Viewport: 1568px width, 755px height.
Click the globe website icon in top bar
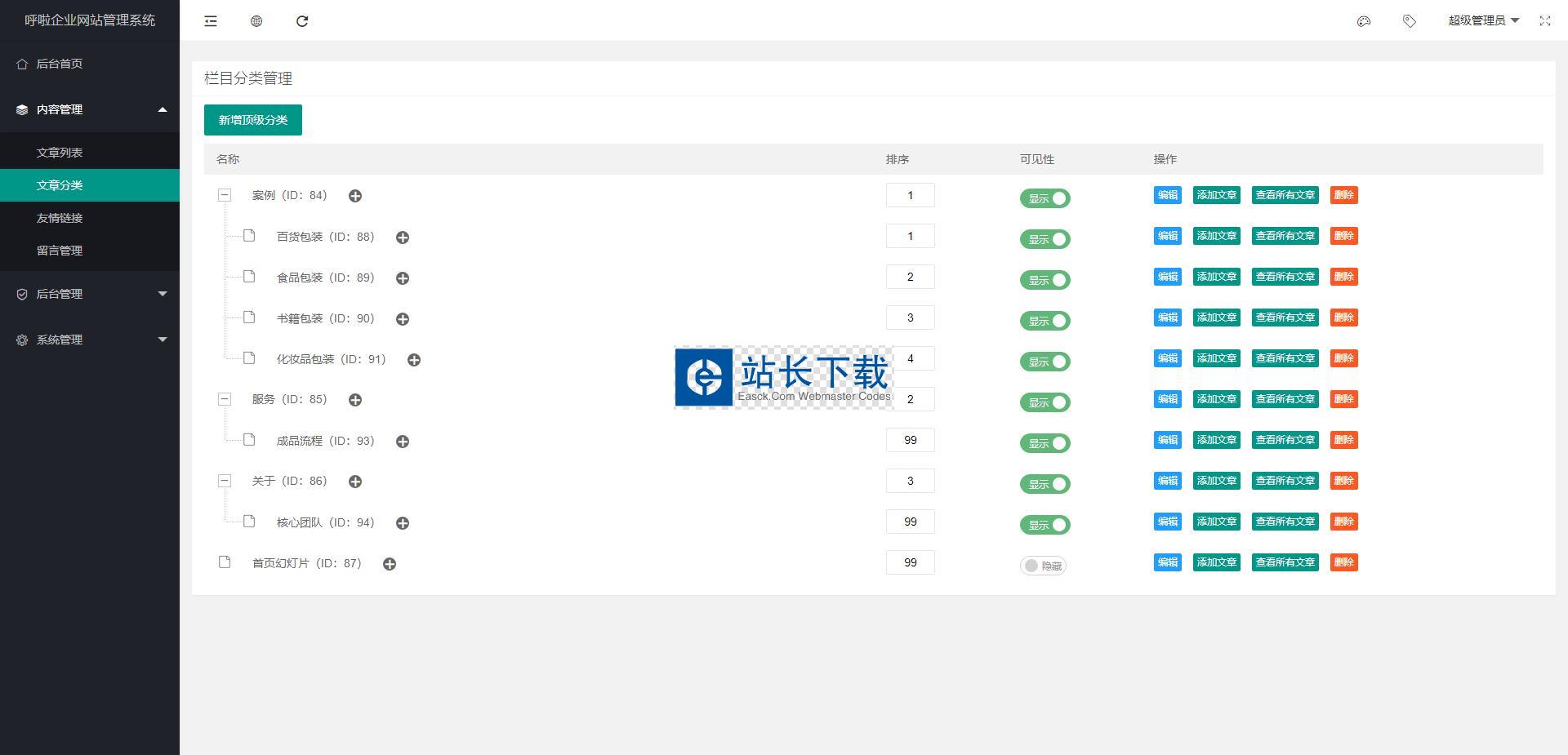[x=256, y=21]
